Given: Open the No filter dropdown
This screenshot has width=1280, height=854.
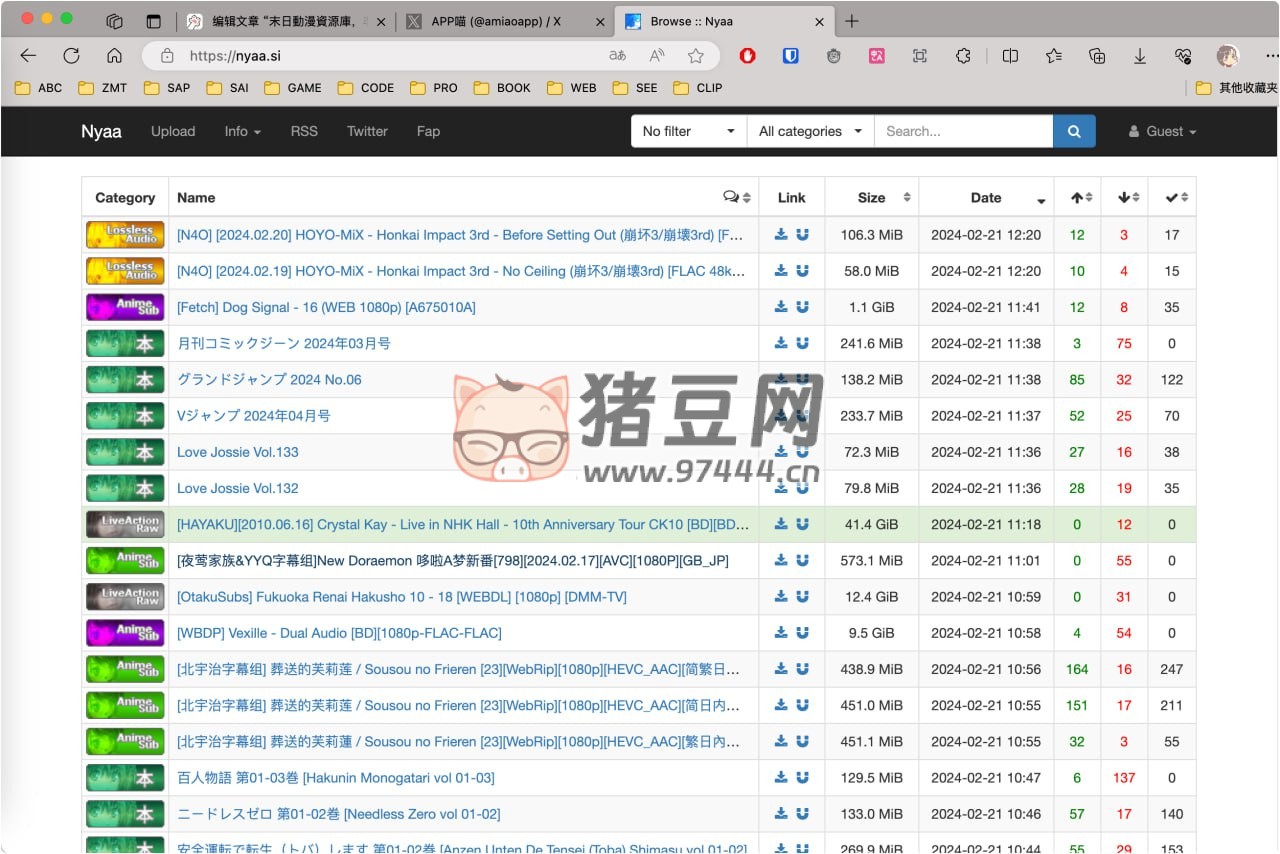Looking at the screenshot, I should coord(689,131).
